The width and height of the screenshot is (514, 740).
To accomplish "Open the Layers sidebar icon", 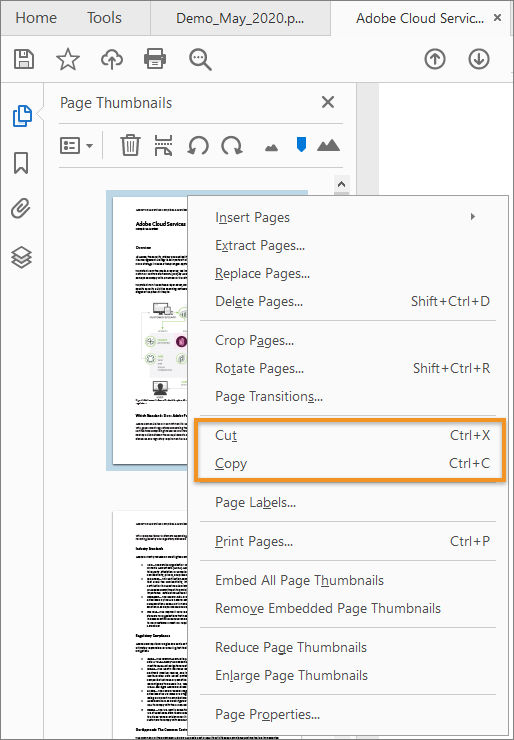I will pos(22,258).
